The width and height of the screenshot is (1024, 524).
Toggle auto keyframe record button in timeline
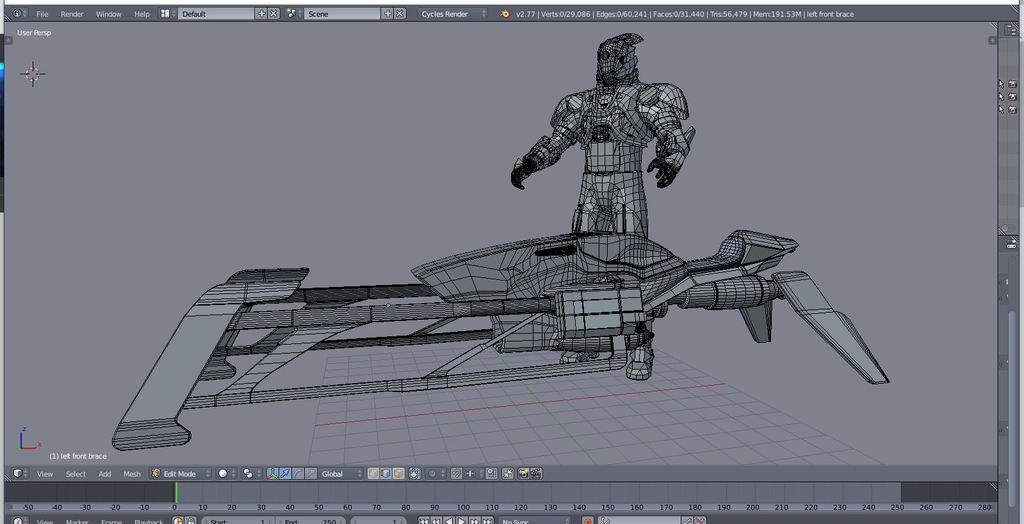click(587, 521)
